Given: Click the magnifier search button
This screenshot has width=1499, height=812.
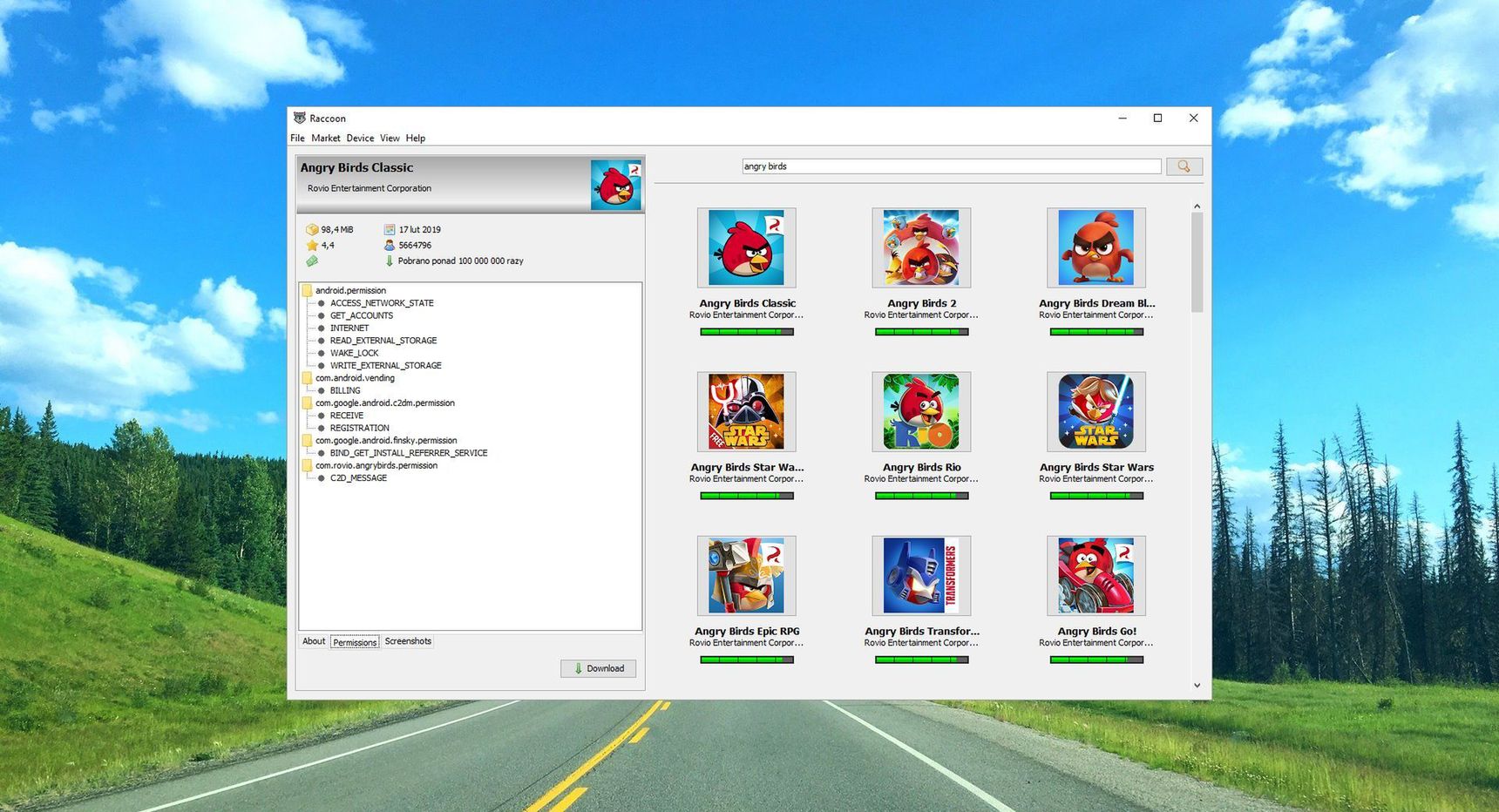Looking at the screenshot, I should click(1184, 166).
